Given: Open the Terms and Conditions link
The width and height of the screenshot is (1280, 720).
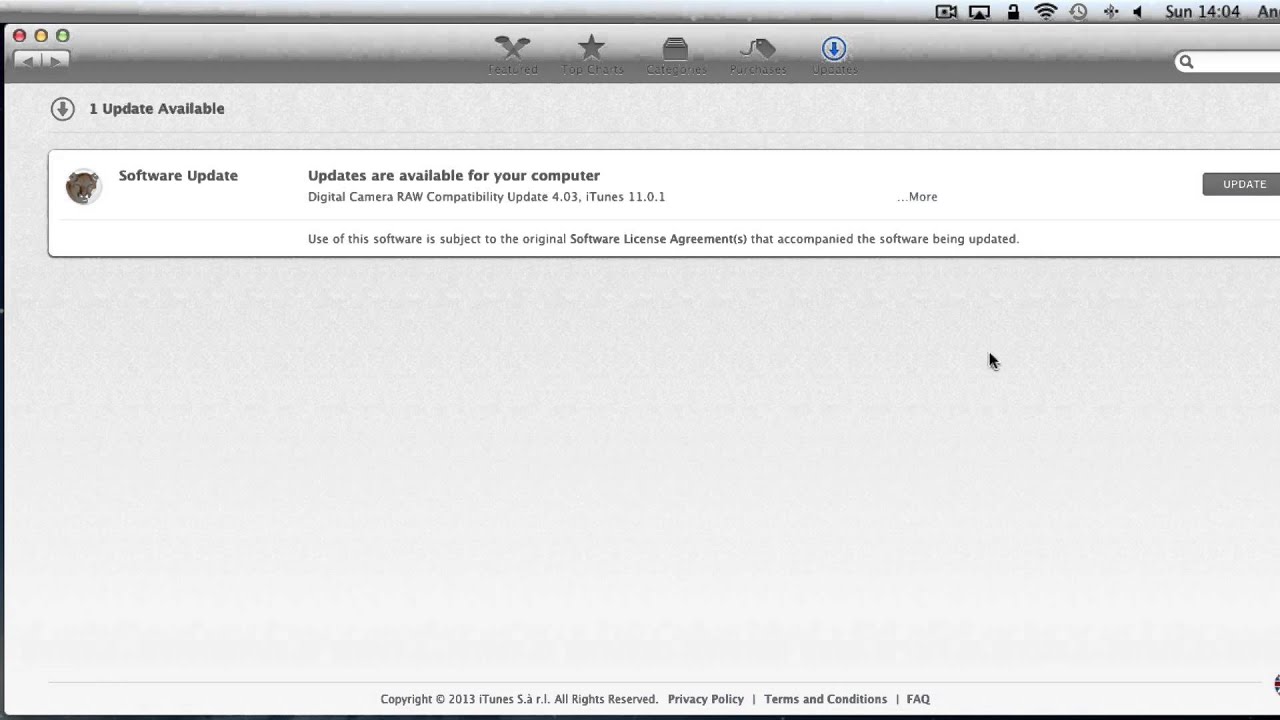Looking at the screenshot, I should [825, 699].
